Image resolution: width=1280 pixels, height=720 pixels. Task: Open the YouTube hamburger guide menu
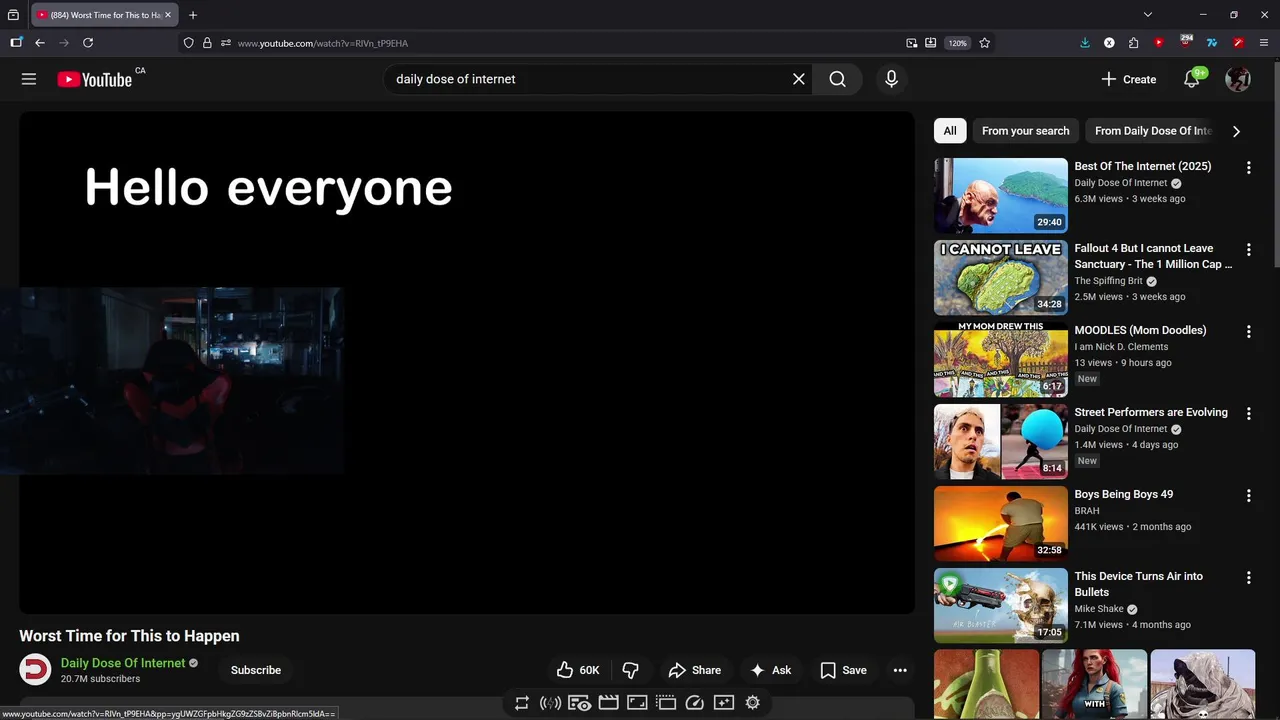coord(29,79)
